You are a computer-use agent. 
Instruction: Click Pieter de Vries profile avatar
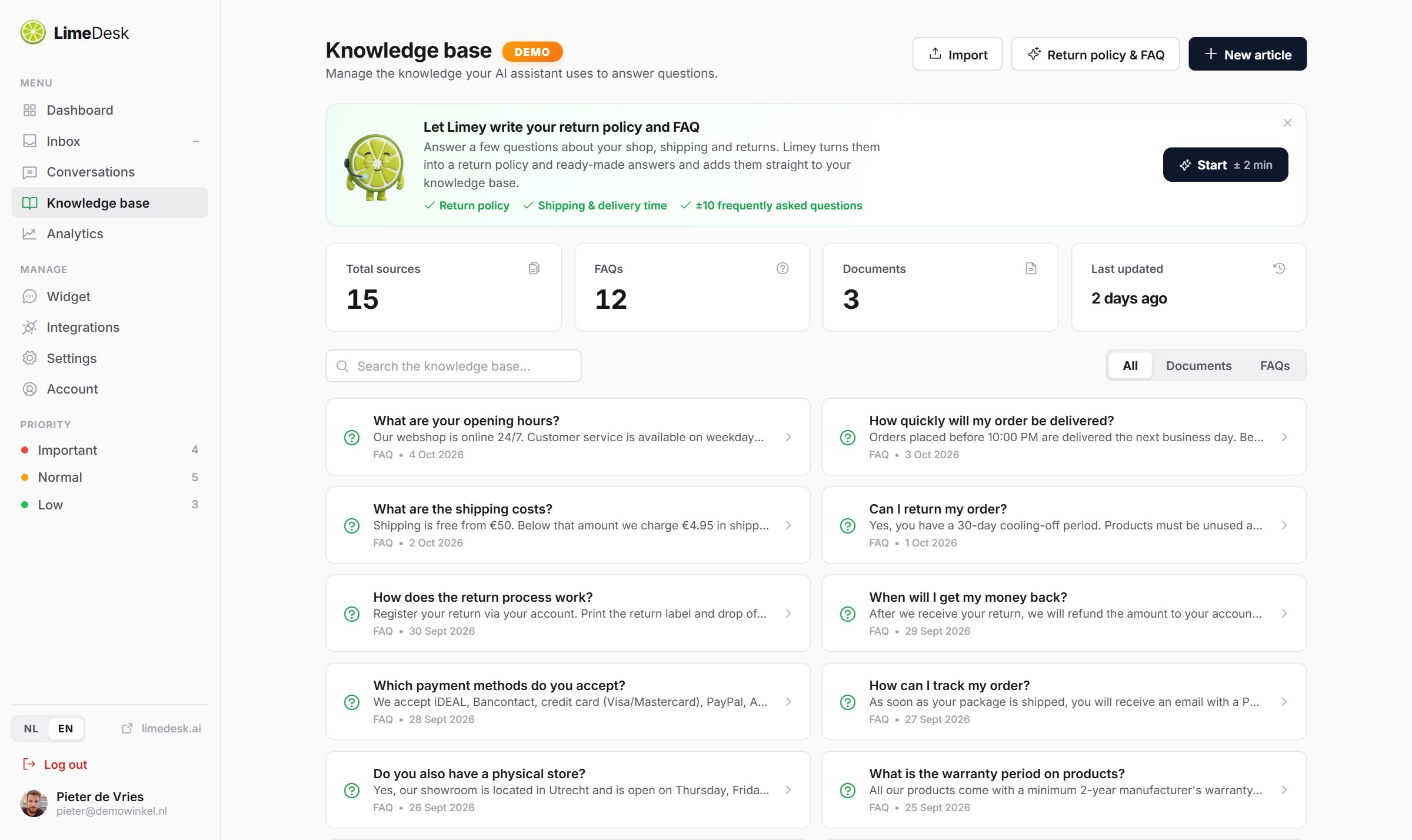34,804
